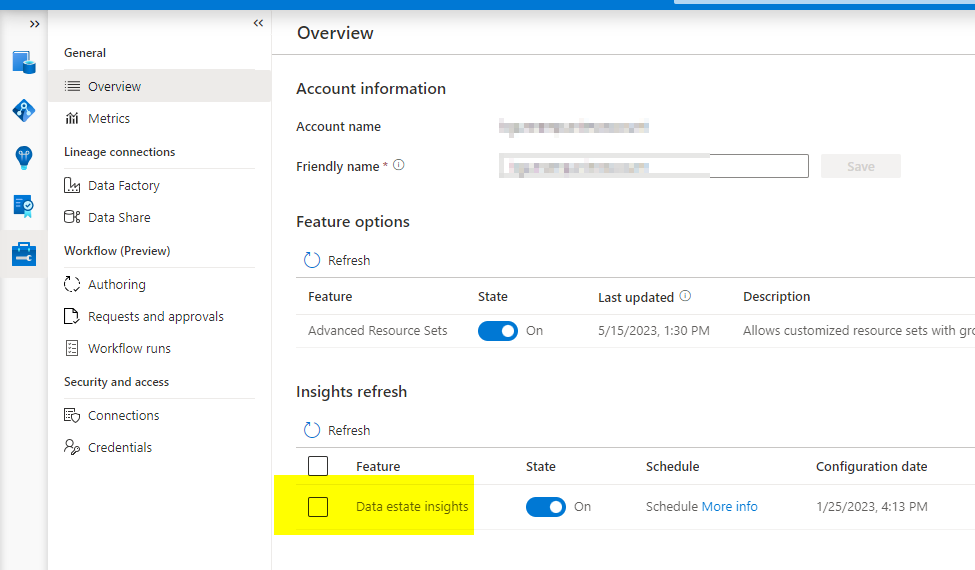This screenshot has height=570, width=975.
Task: Check the select-all Feature header checkbox
Action: click(318, 466)
